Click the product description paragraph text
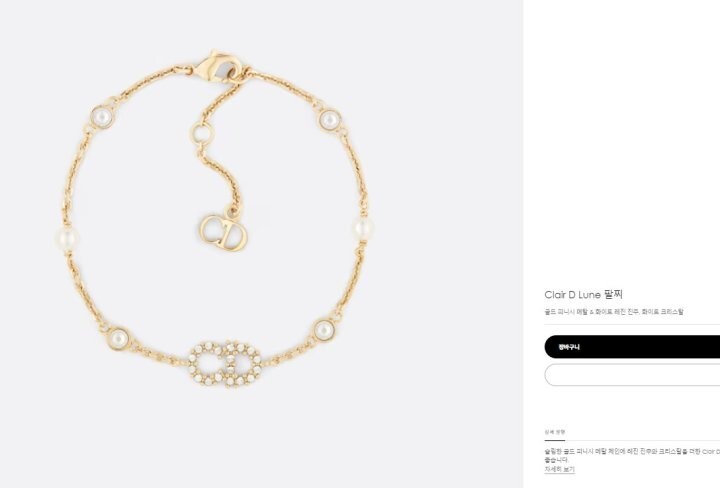The image size is (720, 488). (632, 455)
